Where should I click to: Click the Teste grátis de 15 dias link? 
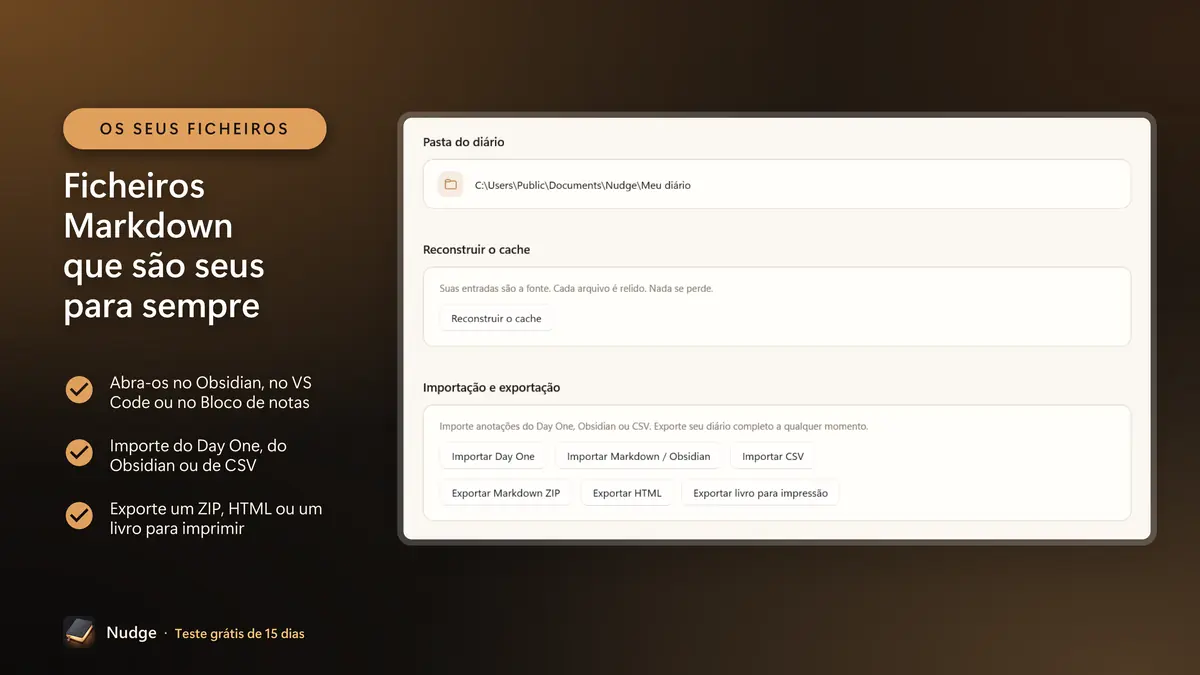[240, 634]
